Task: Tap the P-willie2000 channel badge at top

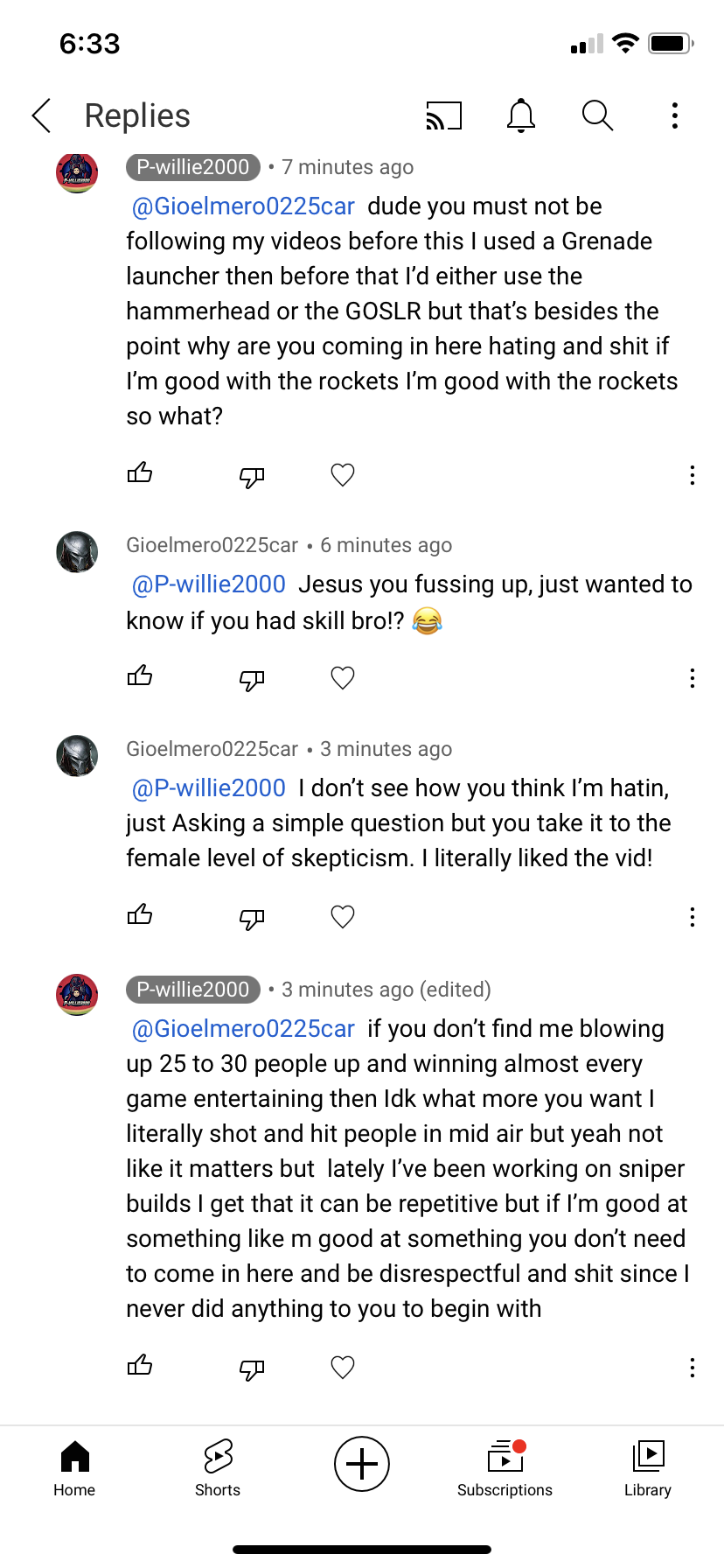Action: click(193, 167)
